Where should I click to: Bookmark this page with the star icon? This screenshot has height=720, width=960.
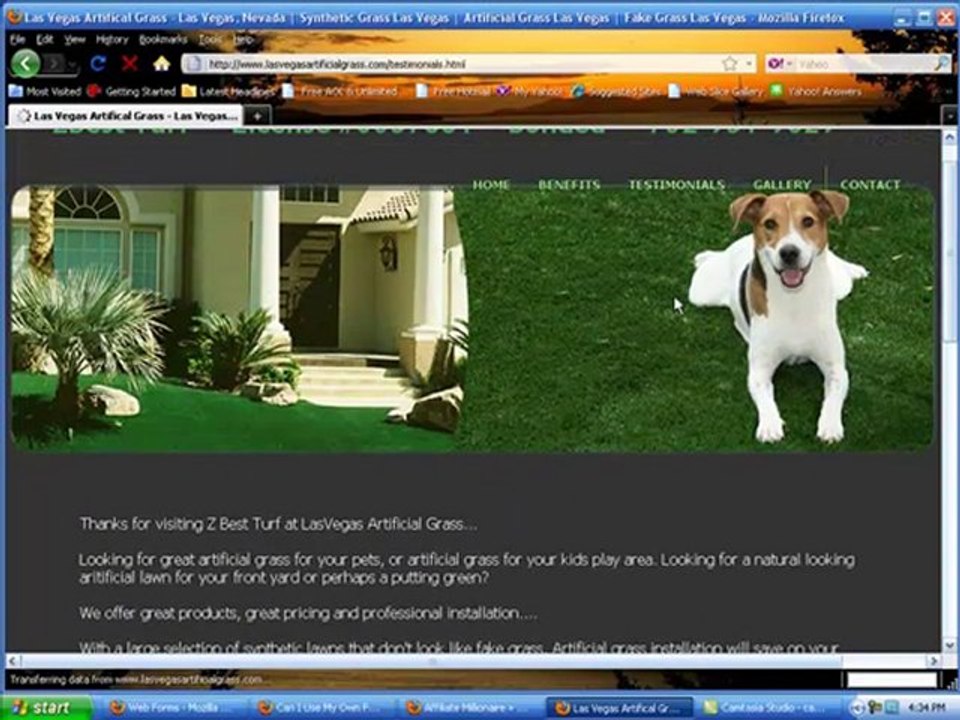click(x=729, y=64)
